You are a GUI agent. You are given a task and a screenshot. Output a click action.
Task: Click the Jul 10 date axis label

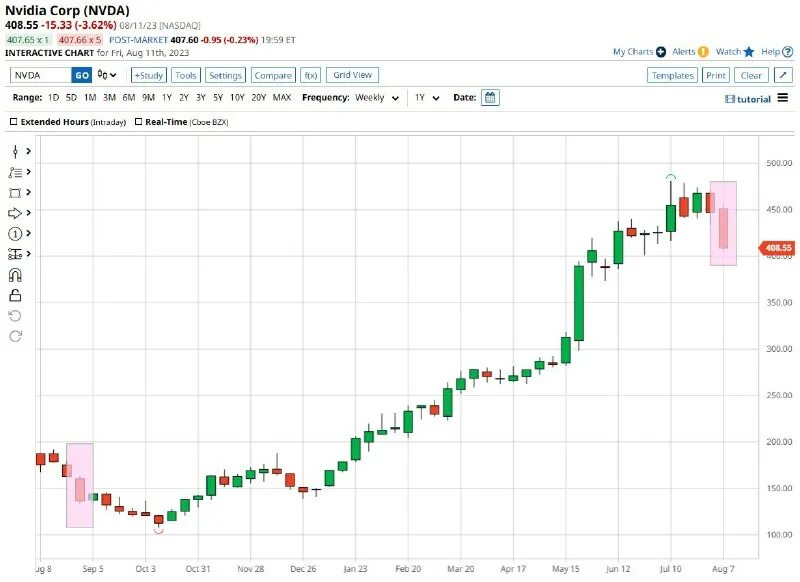click(x=670, y=569)
